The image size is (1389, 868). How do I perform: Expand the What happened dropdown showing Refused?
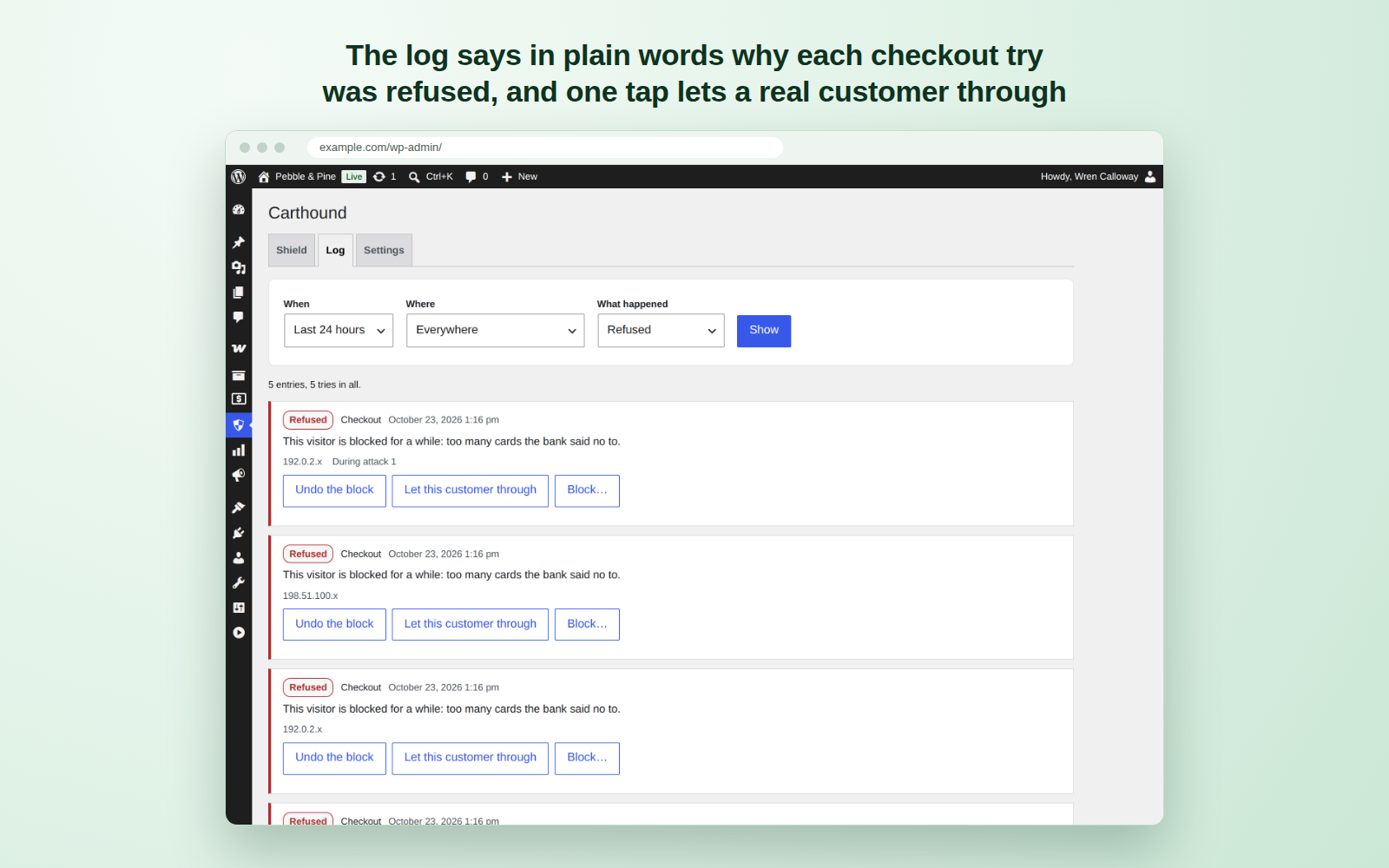coord(661,331)
